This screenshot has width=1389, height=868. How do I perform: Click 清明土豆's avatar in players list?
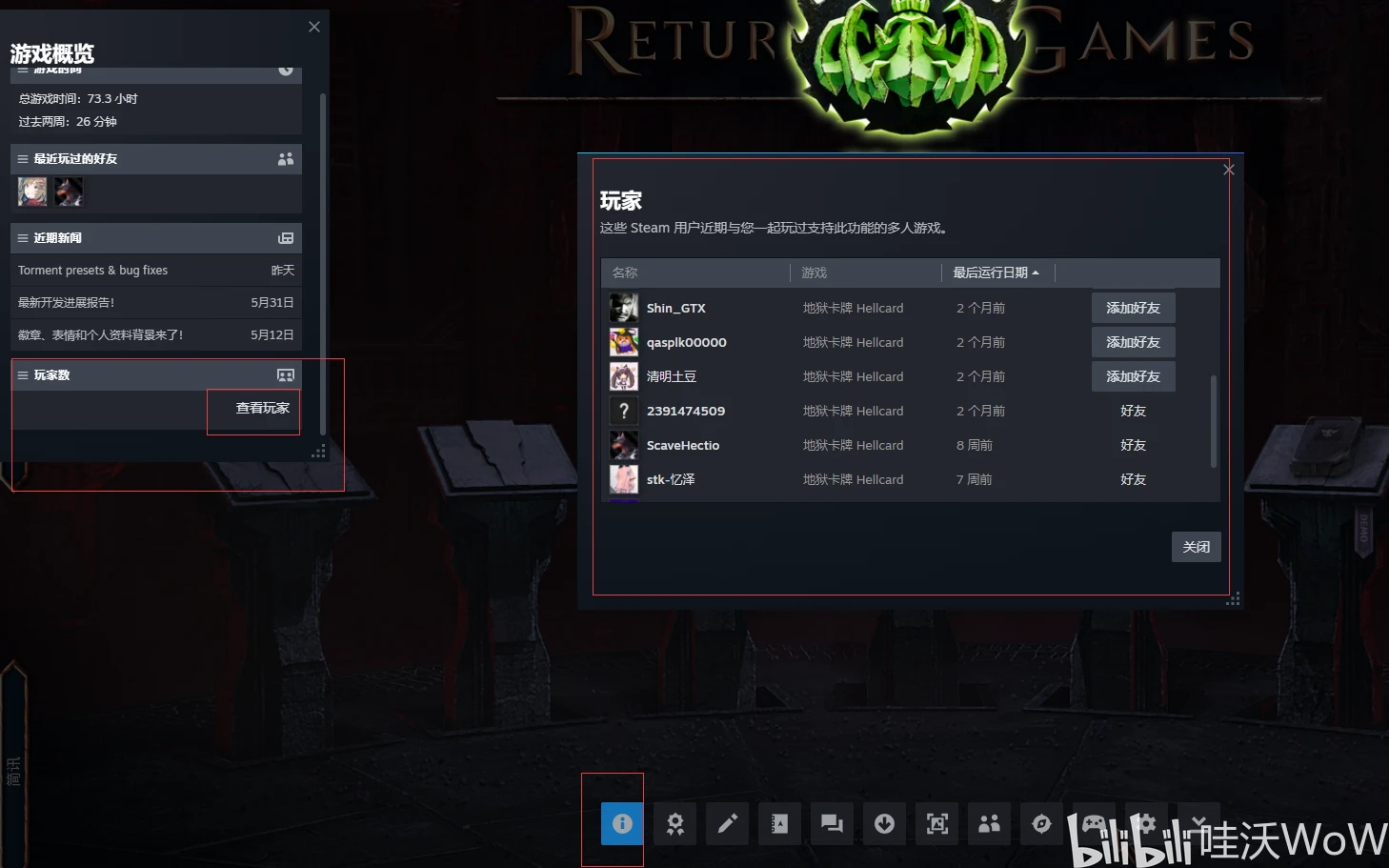(624, 376)
